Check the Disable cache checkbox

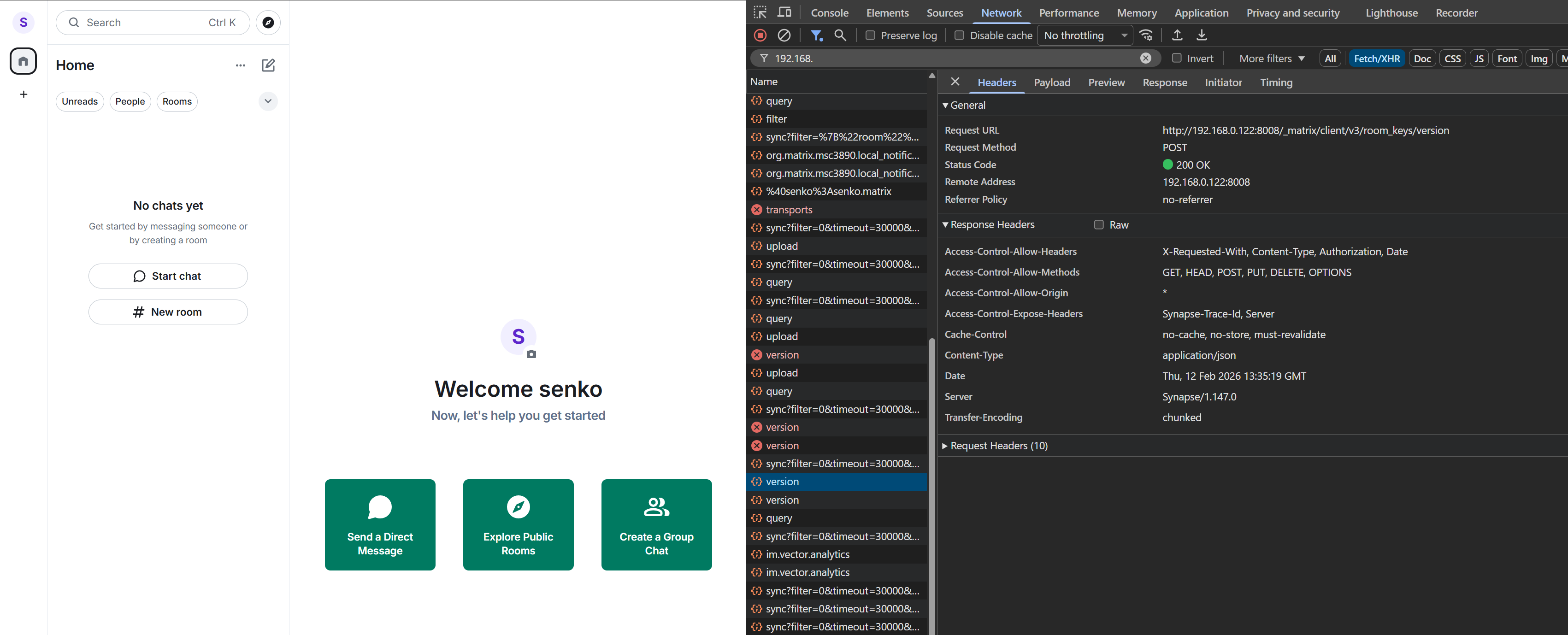coord(959,35)
